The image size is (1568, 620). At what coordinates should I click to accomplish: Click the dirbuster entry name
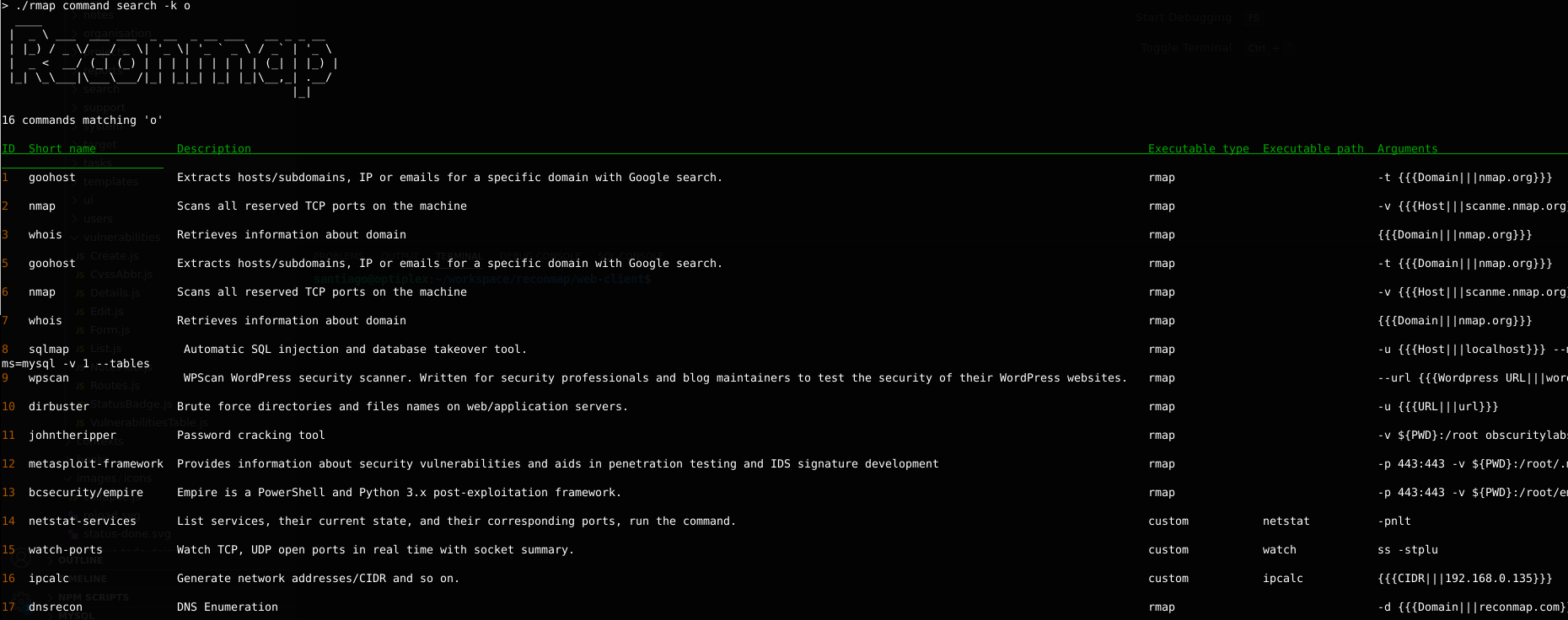[x=58, y=407]
